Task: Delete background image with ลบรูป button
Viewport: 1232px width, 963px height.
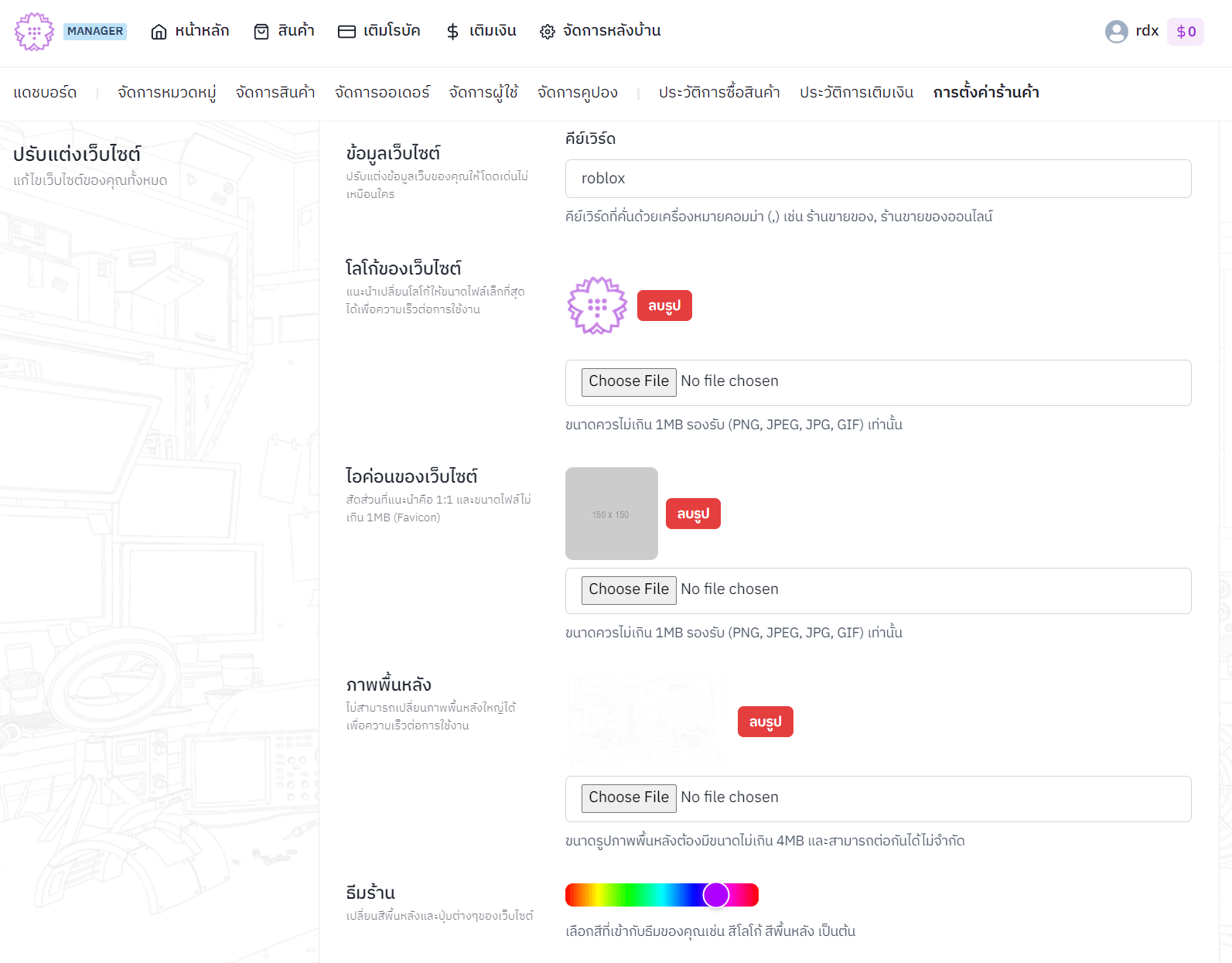Action: tap(765, 722)
